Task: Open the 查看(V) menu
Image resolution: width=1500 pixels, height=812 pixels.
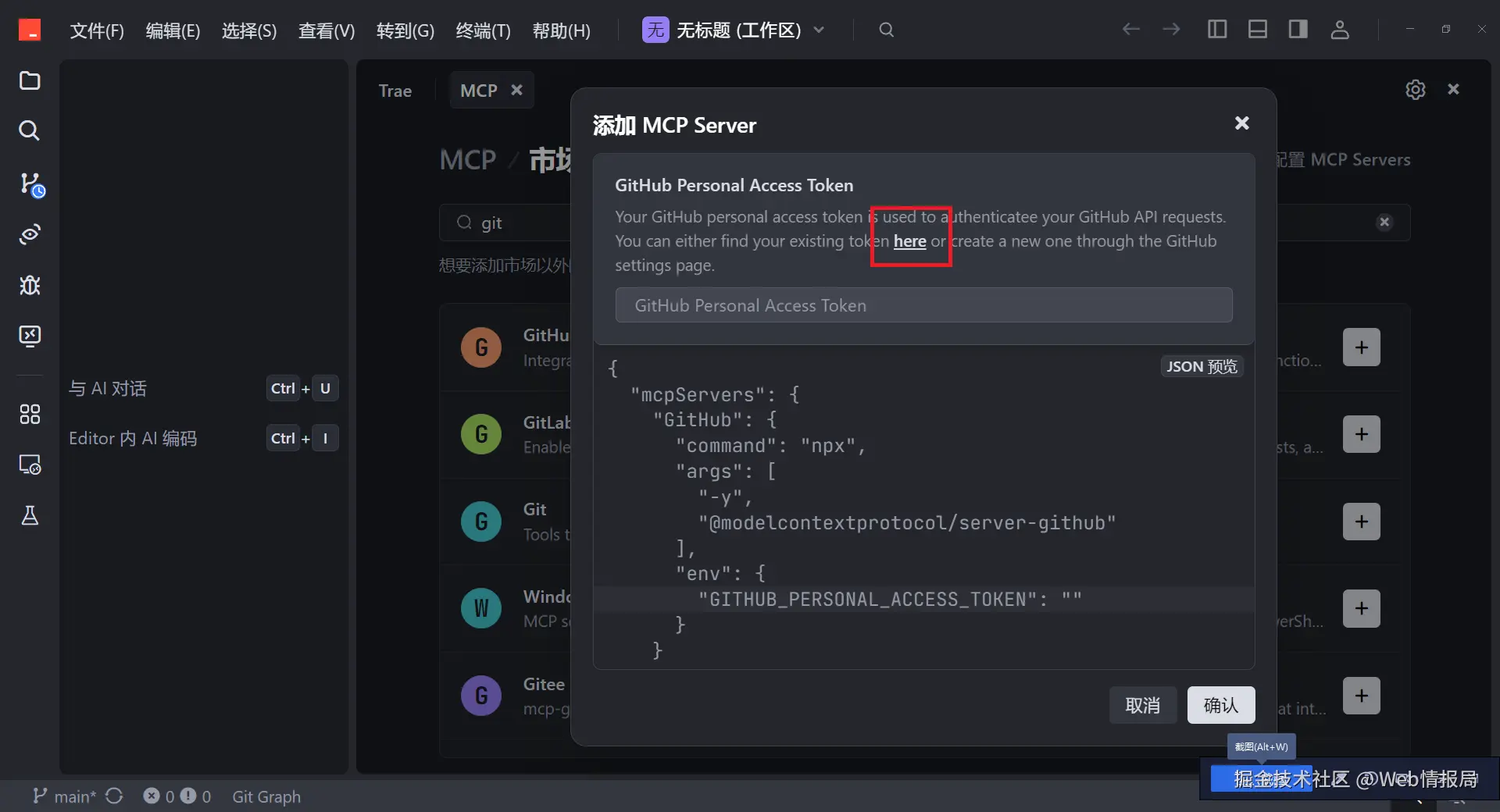Action: tap(327, 30)
